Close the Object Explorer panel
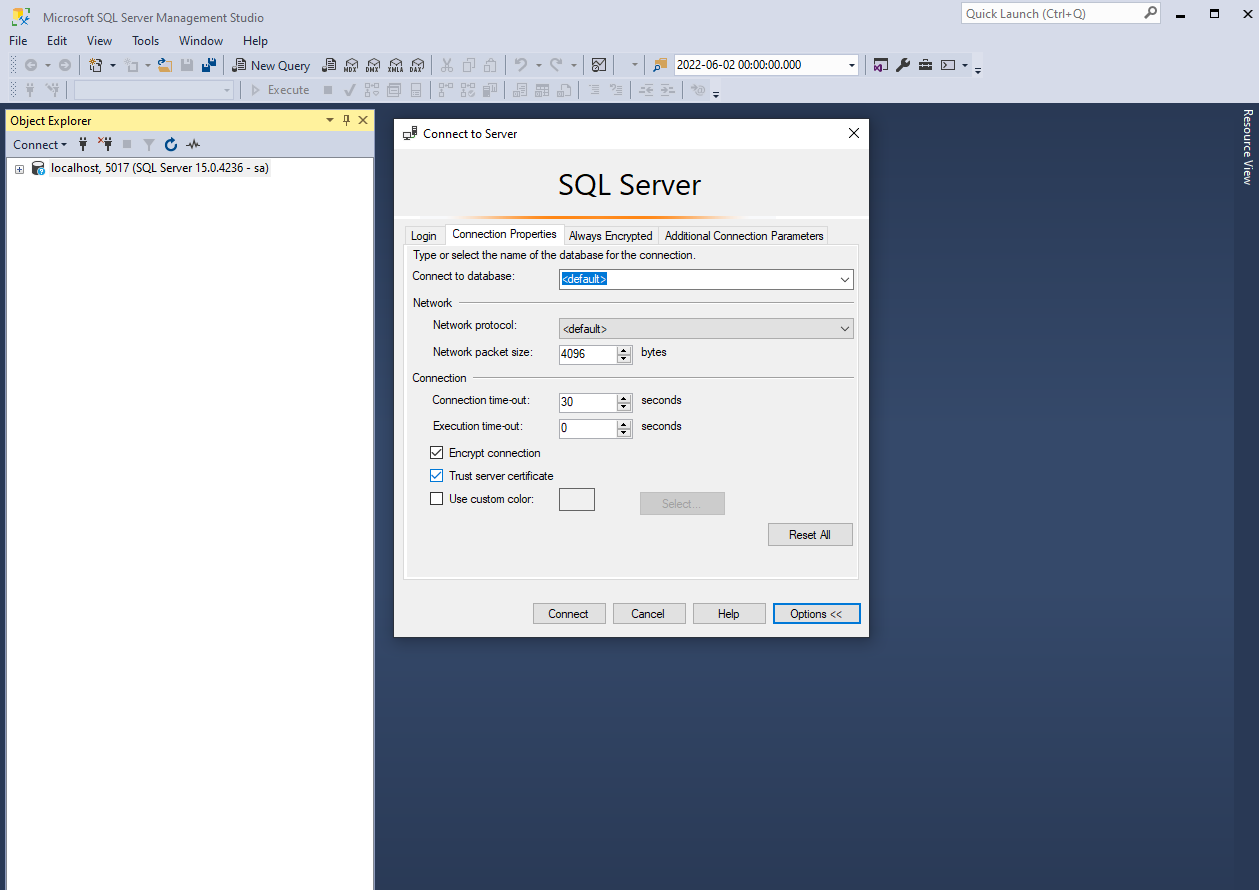 pyautogui.click(x=364, y=120)
